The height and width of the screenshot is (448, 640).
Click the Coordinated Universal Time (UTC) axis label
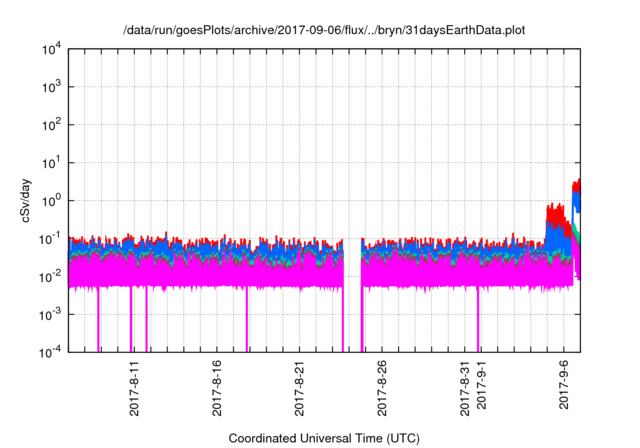(x=324, y=438)
